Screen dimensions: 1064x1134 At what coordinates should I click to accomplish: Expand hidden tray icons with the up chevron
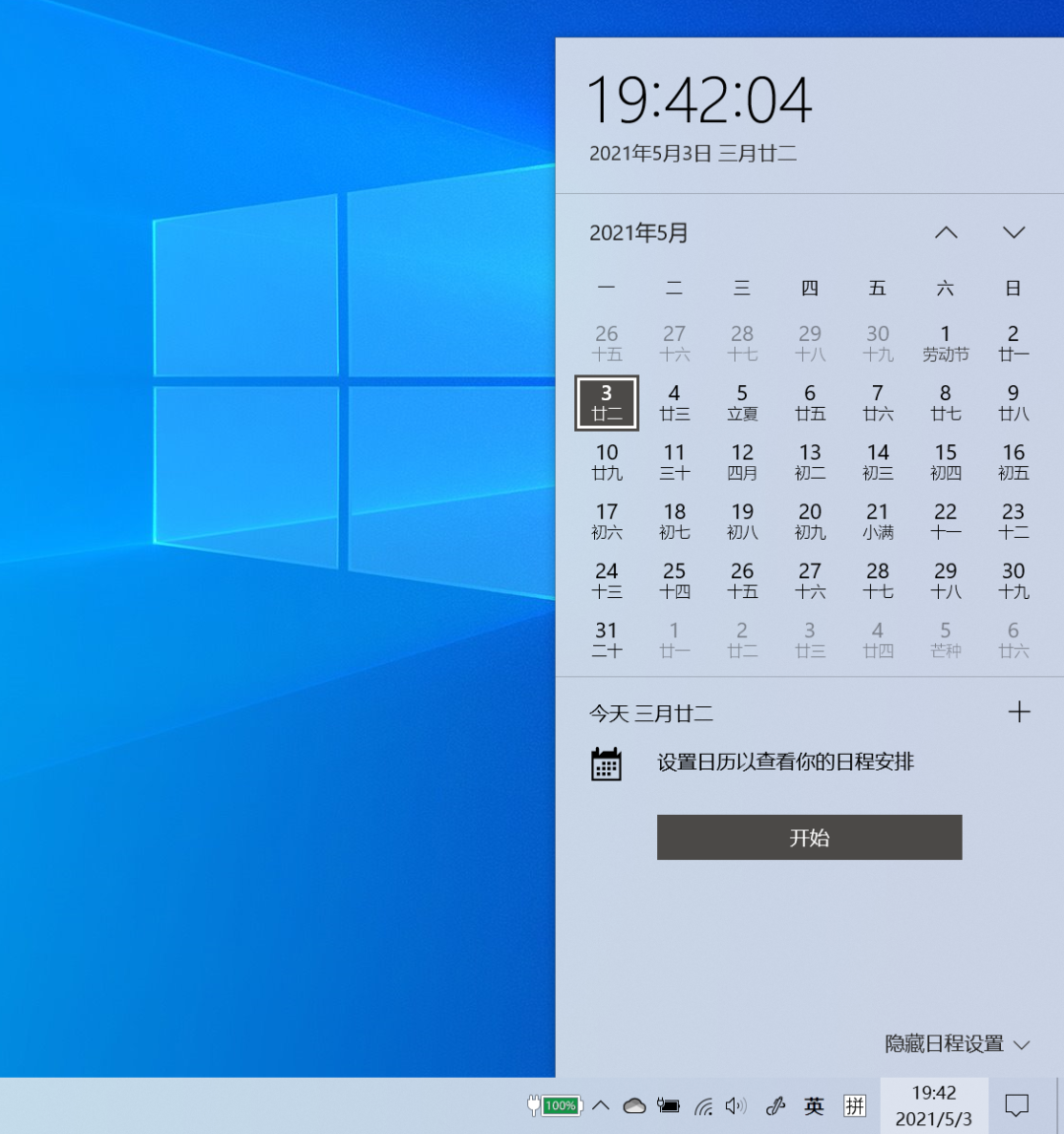coord(601,1105)
